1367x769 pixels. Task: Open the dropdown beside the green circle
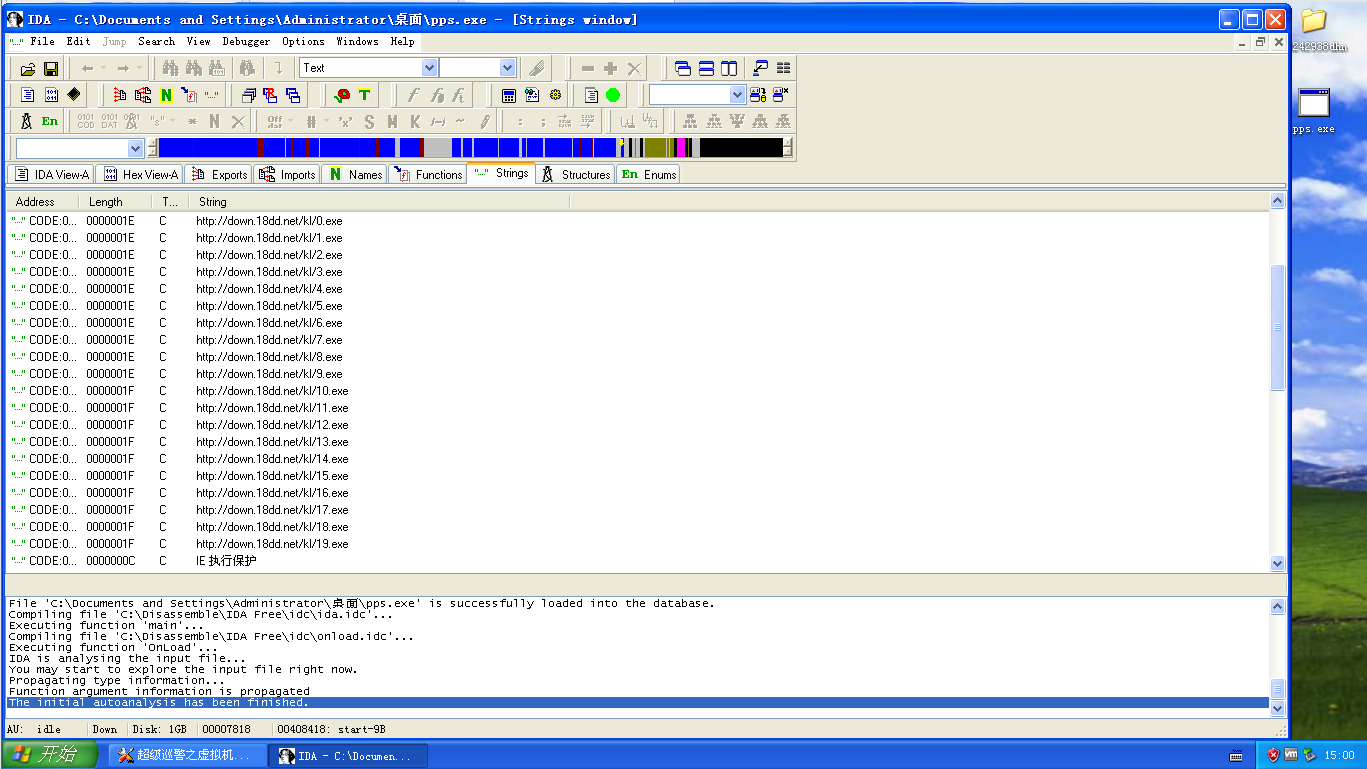click(737, 95)
